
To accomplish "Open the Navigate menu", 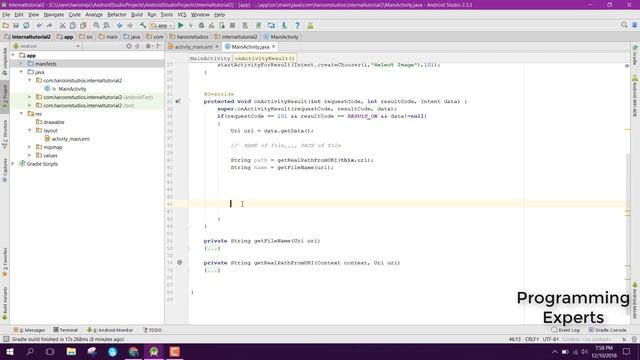I will (x=53, y=15).
